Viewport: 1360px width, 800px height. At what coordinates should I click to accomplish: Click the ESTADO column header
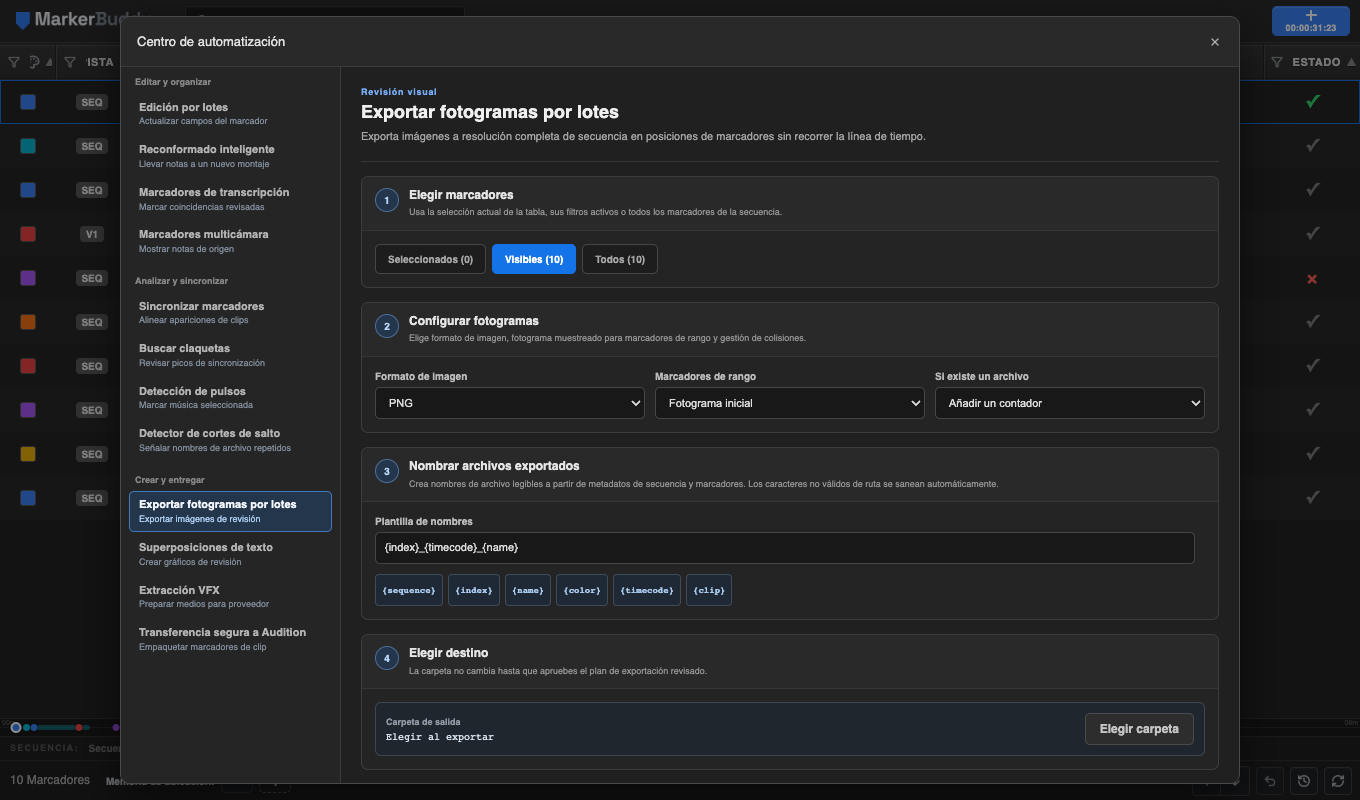(x=1316, y=62)
